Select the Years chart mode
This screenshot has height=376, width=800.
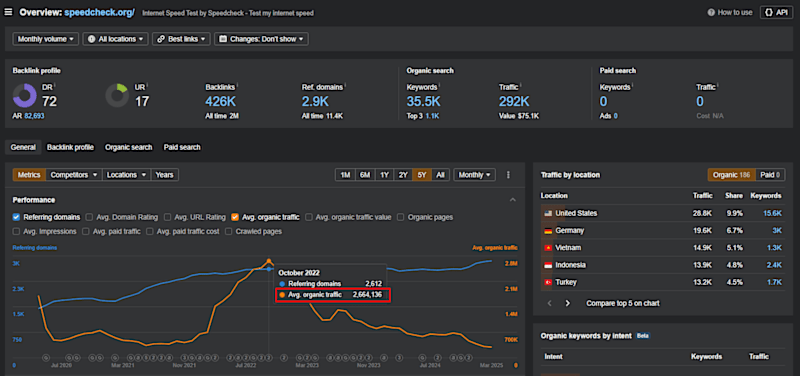[x=164, y=174]
